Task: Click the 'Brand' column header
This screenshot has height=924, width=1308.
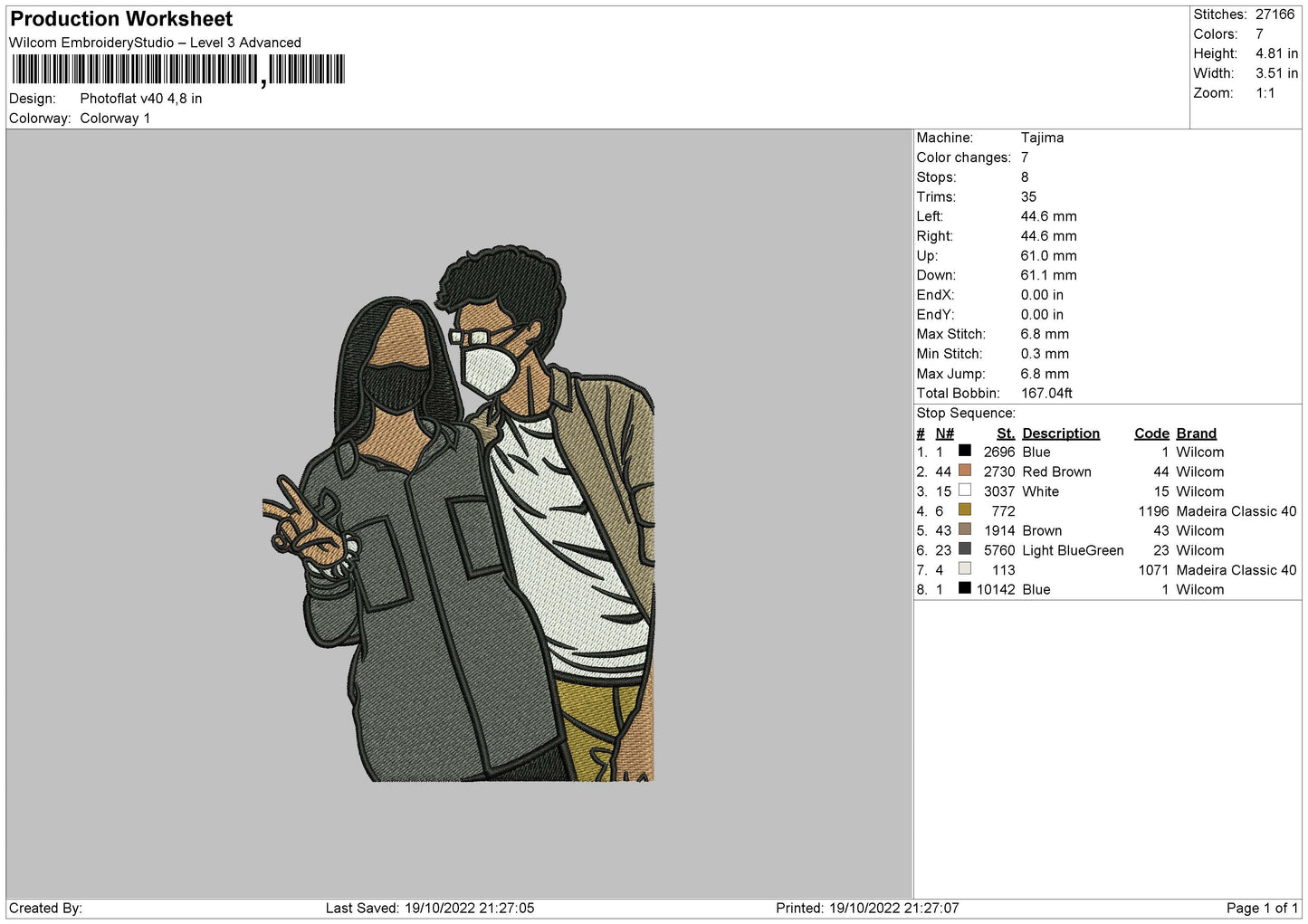Action: [x=1197, y=433]
